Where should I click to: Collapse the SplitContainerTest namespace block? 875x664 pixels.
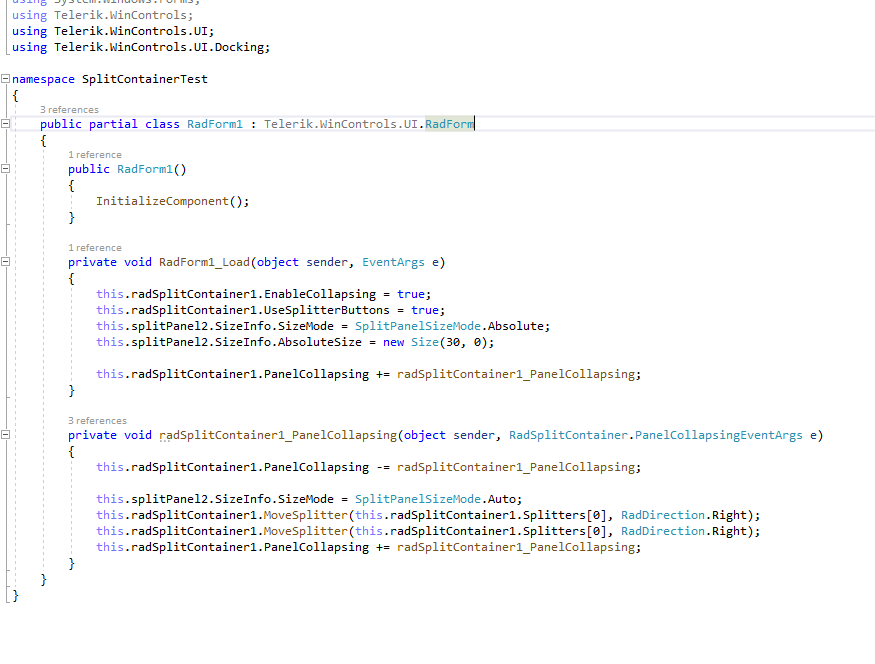coord(6,79)
